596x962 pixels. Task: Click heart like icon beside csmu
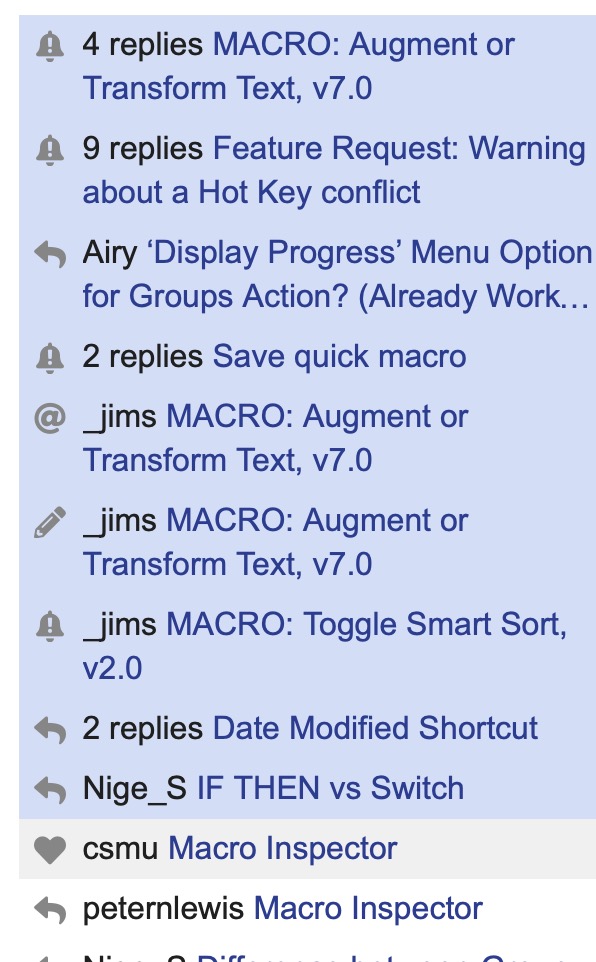pyautogui.click(x=50, y=850)
